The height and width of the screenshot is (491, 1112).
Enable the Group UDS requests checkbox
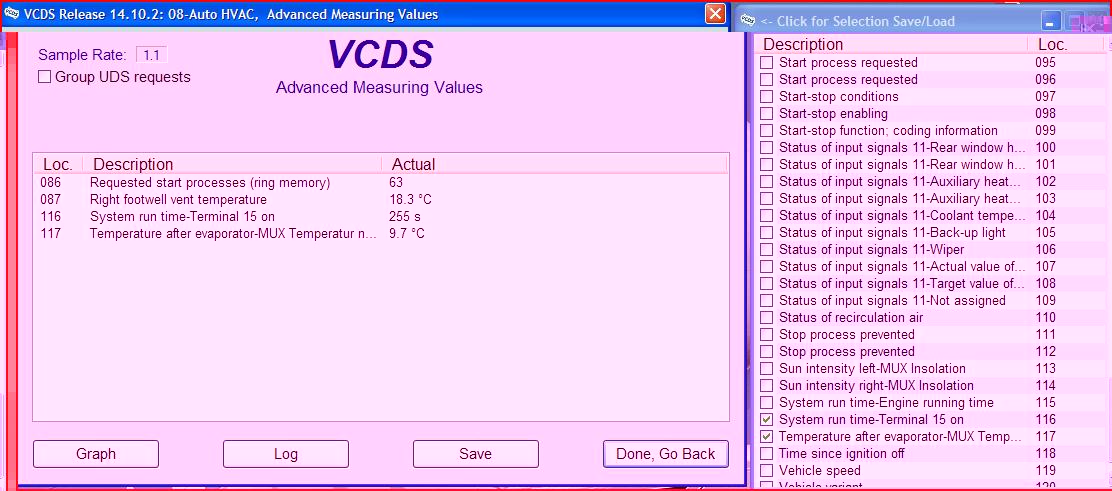pyautogui.click(x=44, y=77)
